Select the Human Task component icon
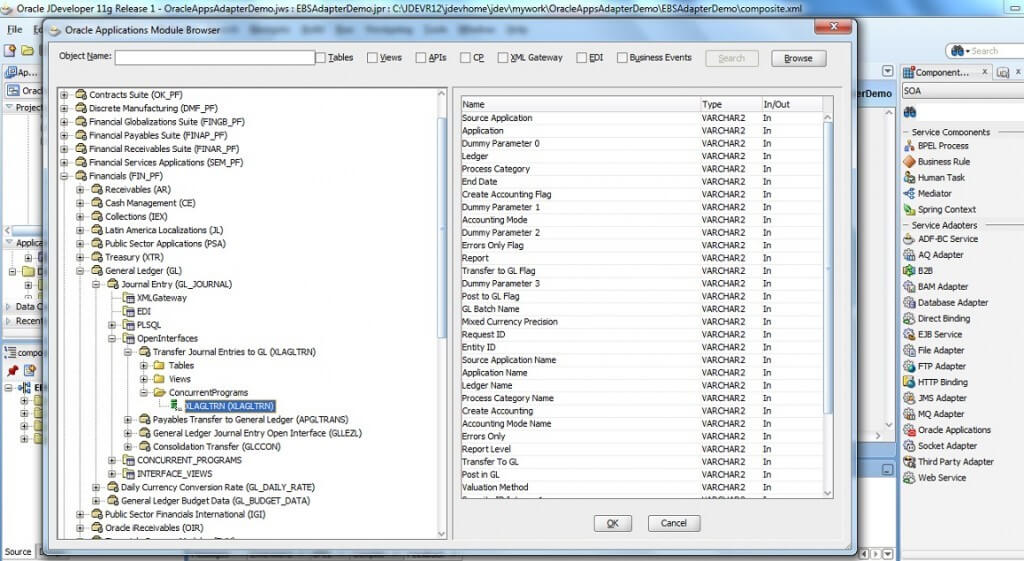The width and height of the screenshot is (1024, 561). [x=909, y=178]
